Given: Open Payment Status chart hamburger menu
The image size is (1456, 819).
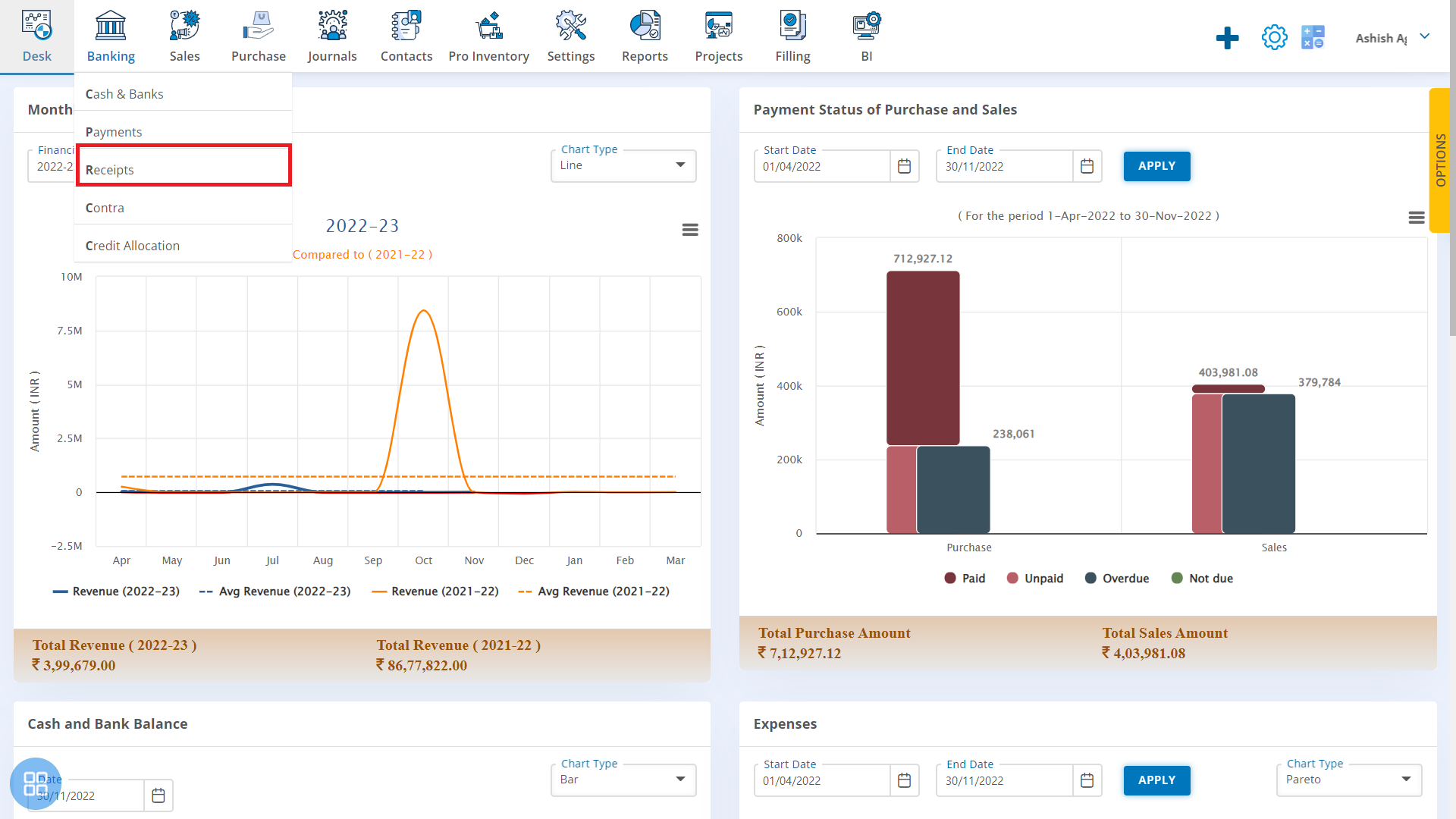Looking at the screenshot, I should tap(1417, 218).
